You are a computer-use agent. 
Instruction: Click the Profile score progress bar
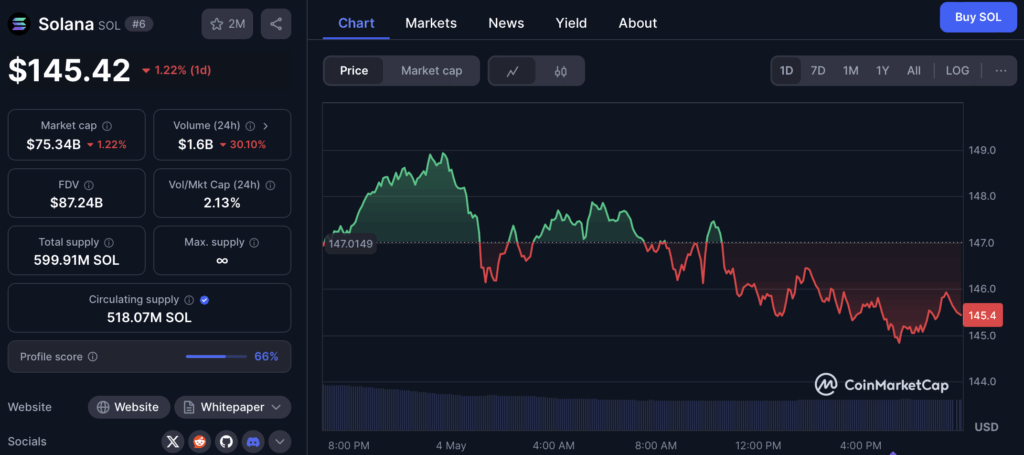tap(216, 356)
